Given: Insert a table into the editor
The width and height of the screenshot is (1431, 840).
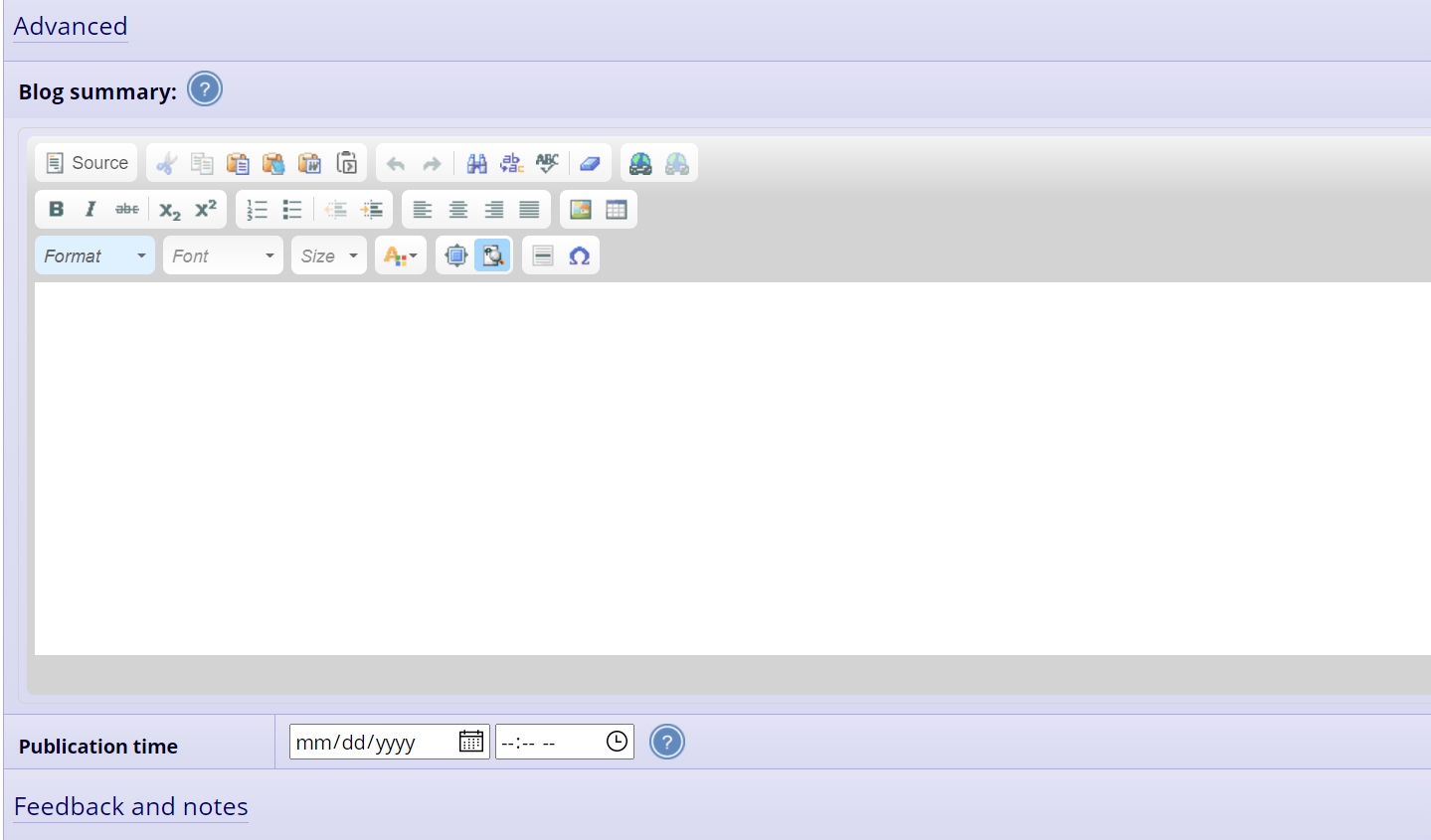Looking at the screenshot, I should (x=617, y=210).
